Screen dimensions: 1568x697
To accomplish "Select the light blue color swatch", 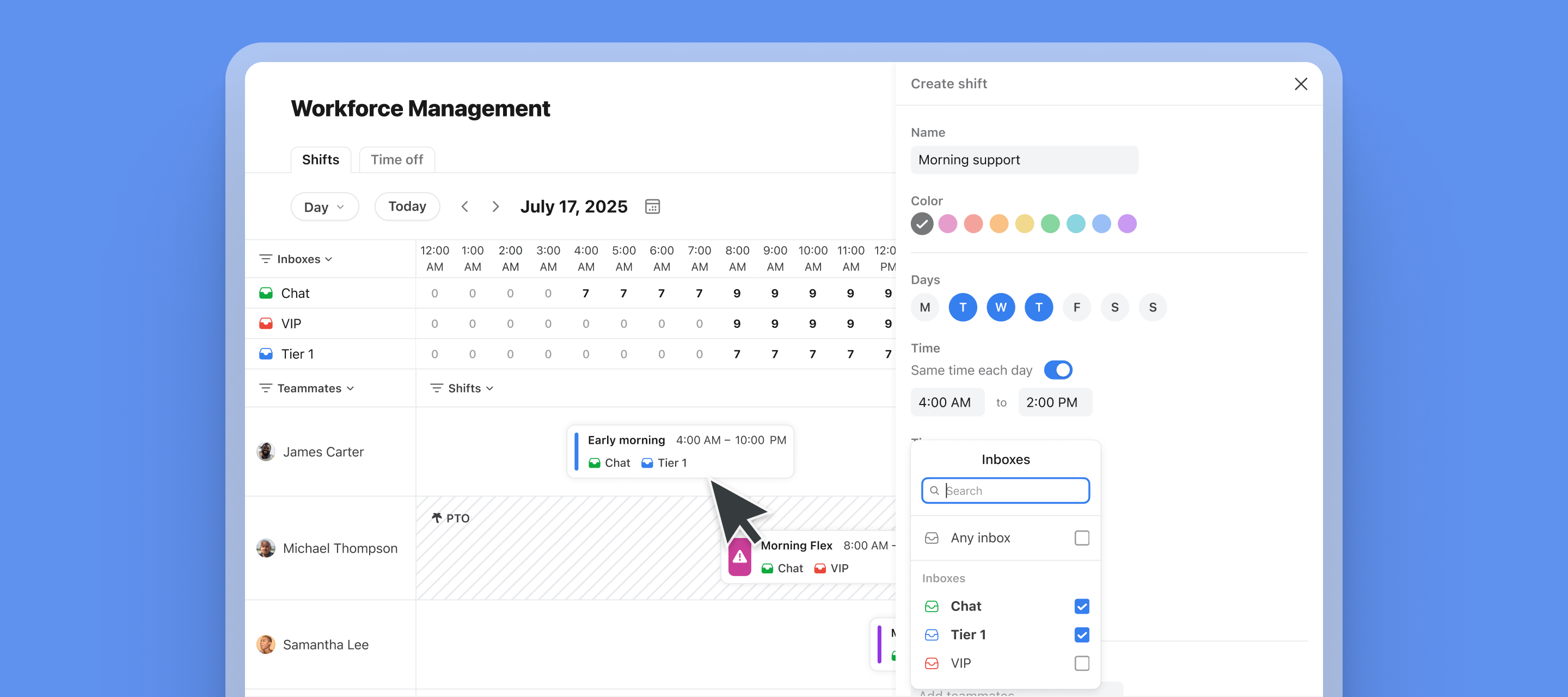I will pos(1101,224).
